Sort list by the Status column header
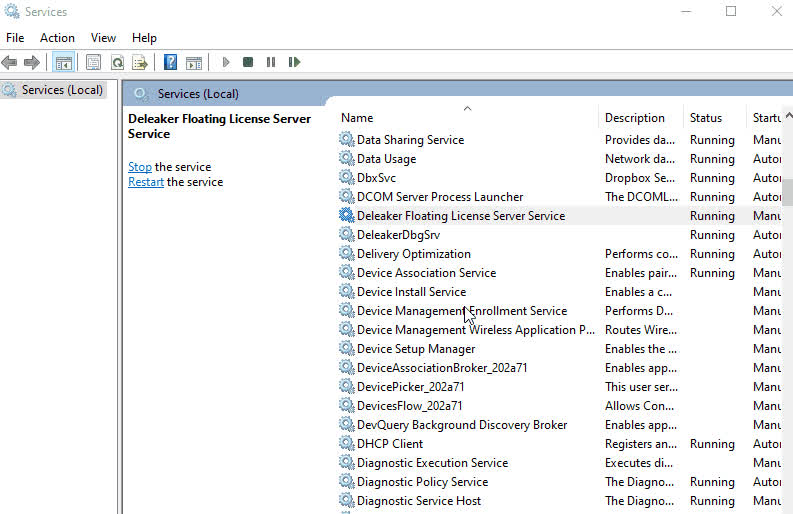Image resolution: width=793 pixels, height=514 pixels. pos(705,118)
